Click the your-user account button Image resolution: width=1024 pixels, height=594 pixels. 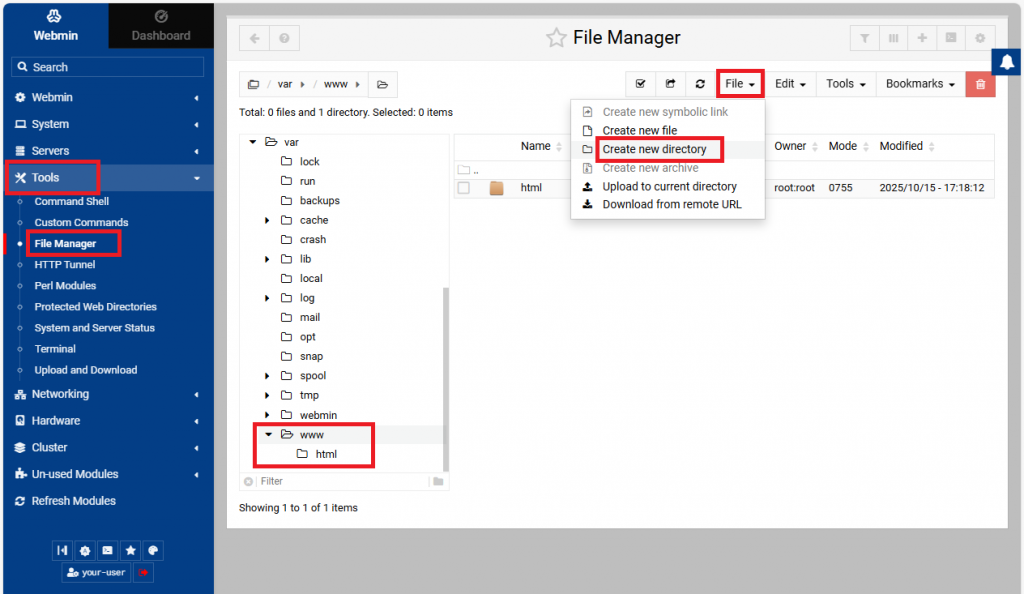click(x=96, y=573)
